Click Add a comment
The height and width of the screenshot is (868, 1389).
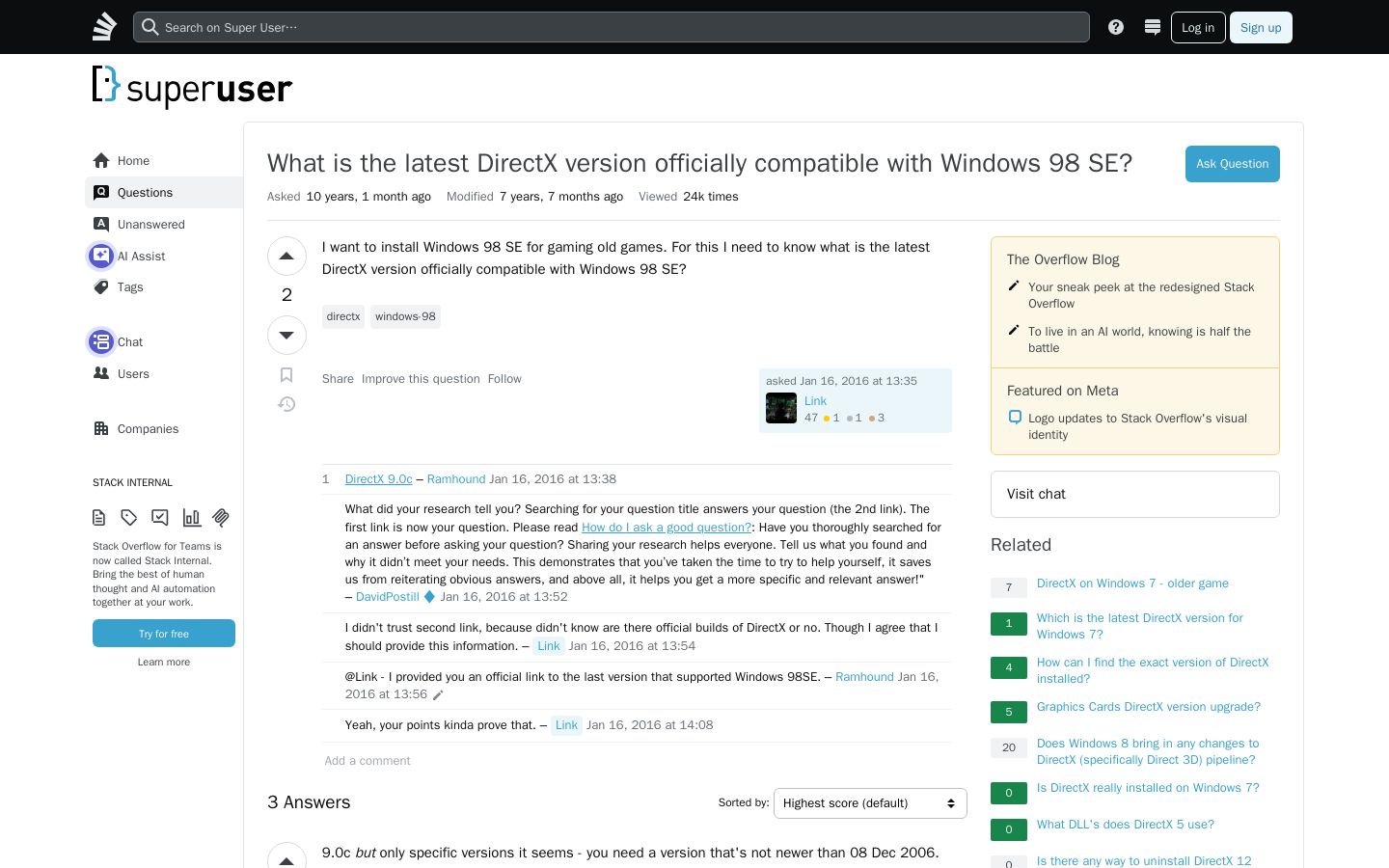click(368, 761)
